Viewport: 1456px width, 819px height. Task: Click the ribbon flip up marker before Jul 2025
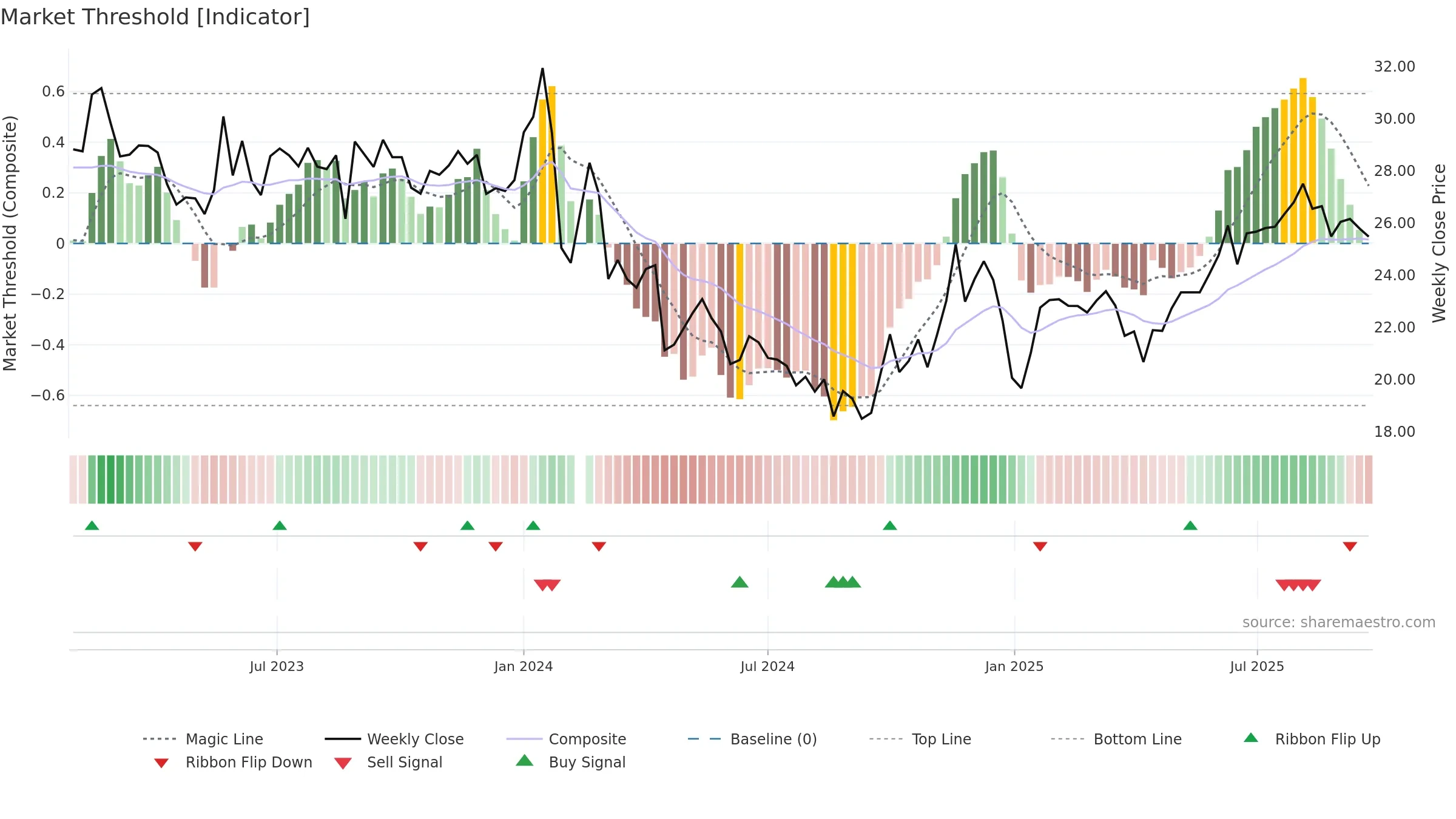point(1190,525)
